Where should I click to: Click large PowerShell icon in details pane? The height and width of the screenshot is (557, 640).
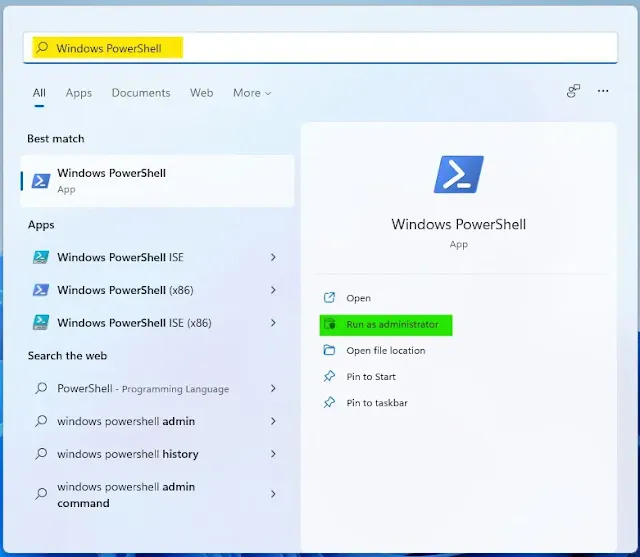pyautogui.click(x=459, y=174)
